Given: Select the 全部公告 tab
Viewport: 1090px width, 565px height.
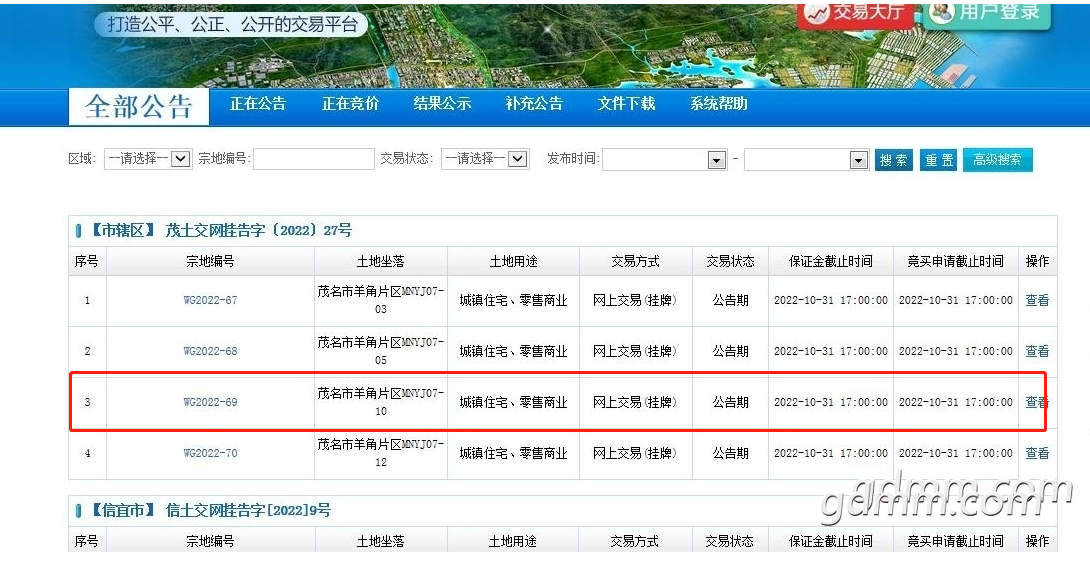Looking at the screenshot, I should [138, 106].
